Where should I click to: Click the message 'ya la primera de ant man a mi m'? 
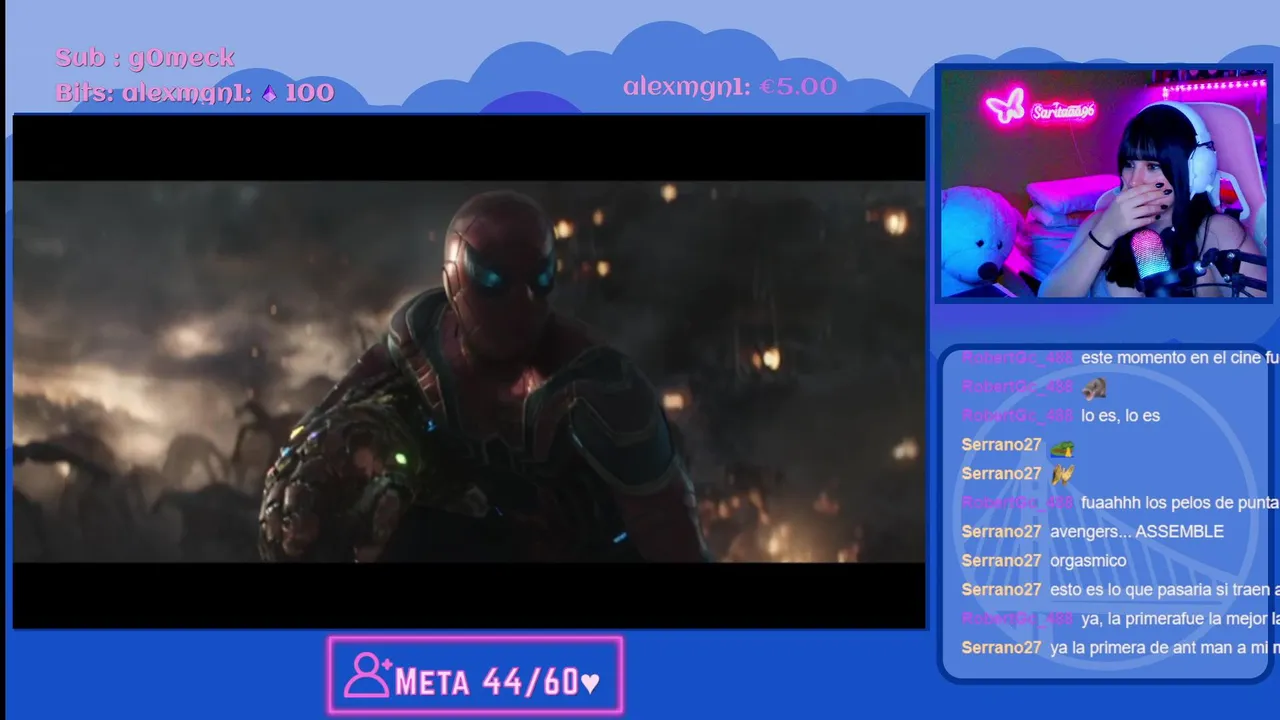point(1164,648)
